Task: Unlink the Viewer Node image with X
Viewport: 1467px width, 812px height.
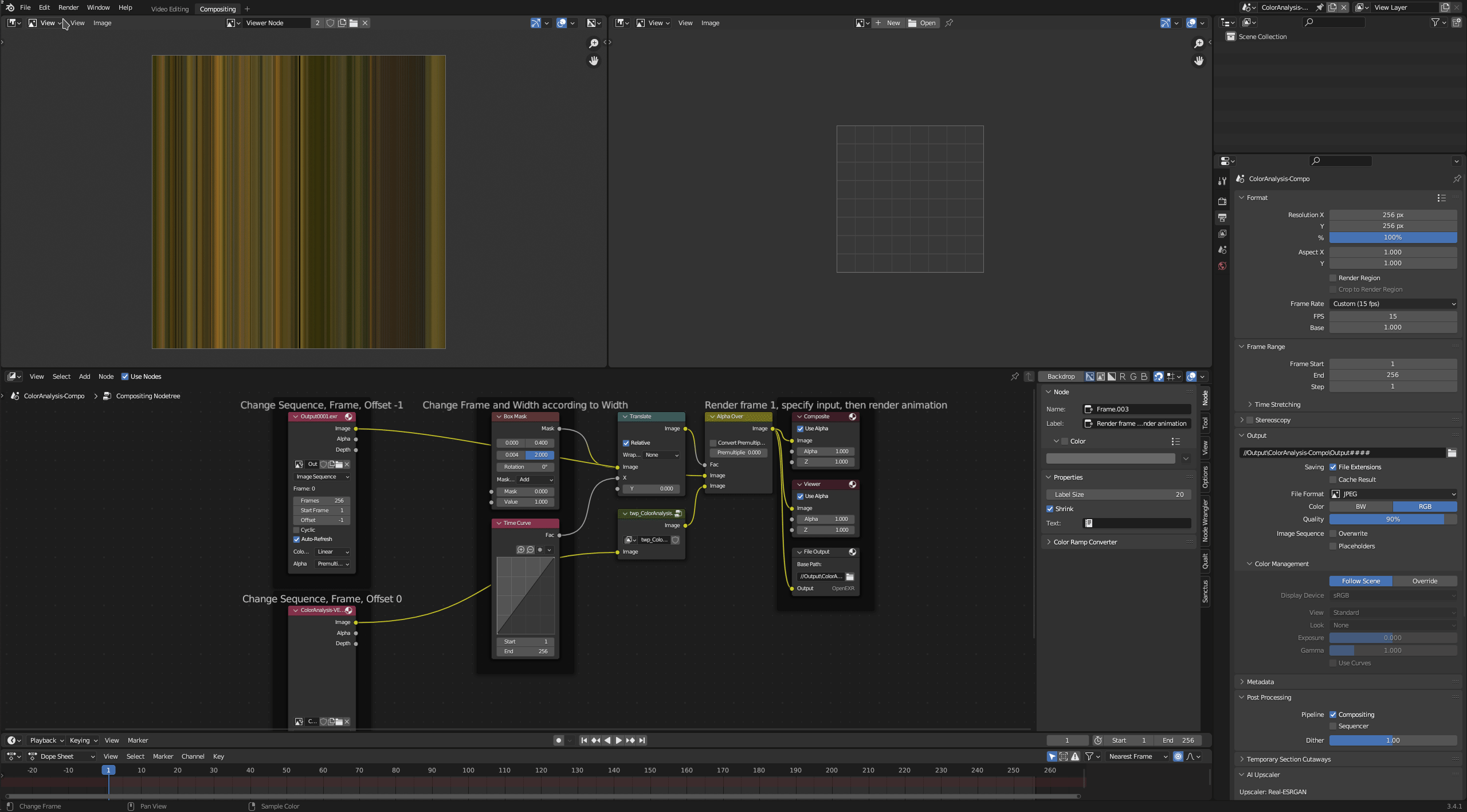Action: [x=365, y=23]
